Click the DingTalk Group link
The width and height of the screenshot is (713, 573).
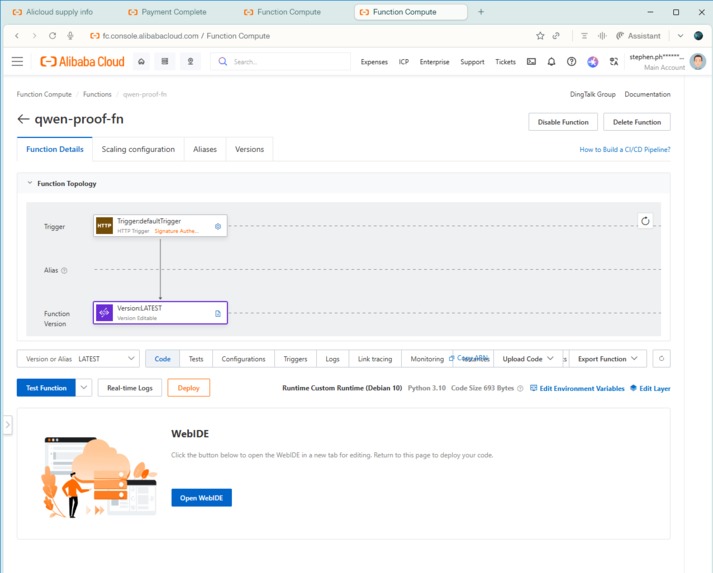tap(592, 94)
